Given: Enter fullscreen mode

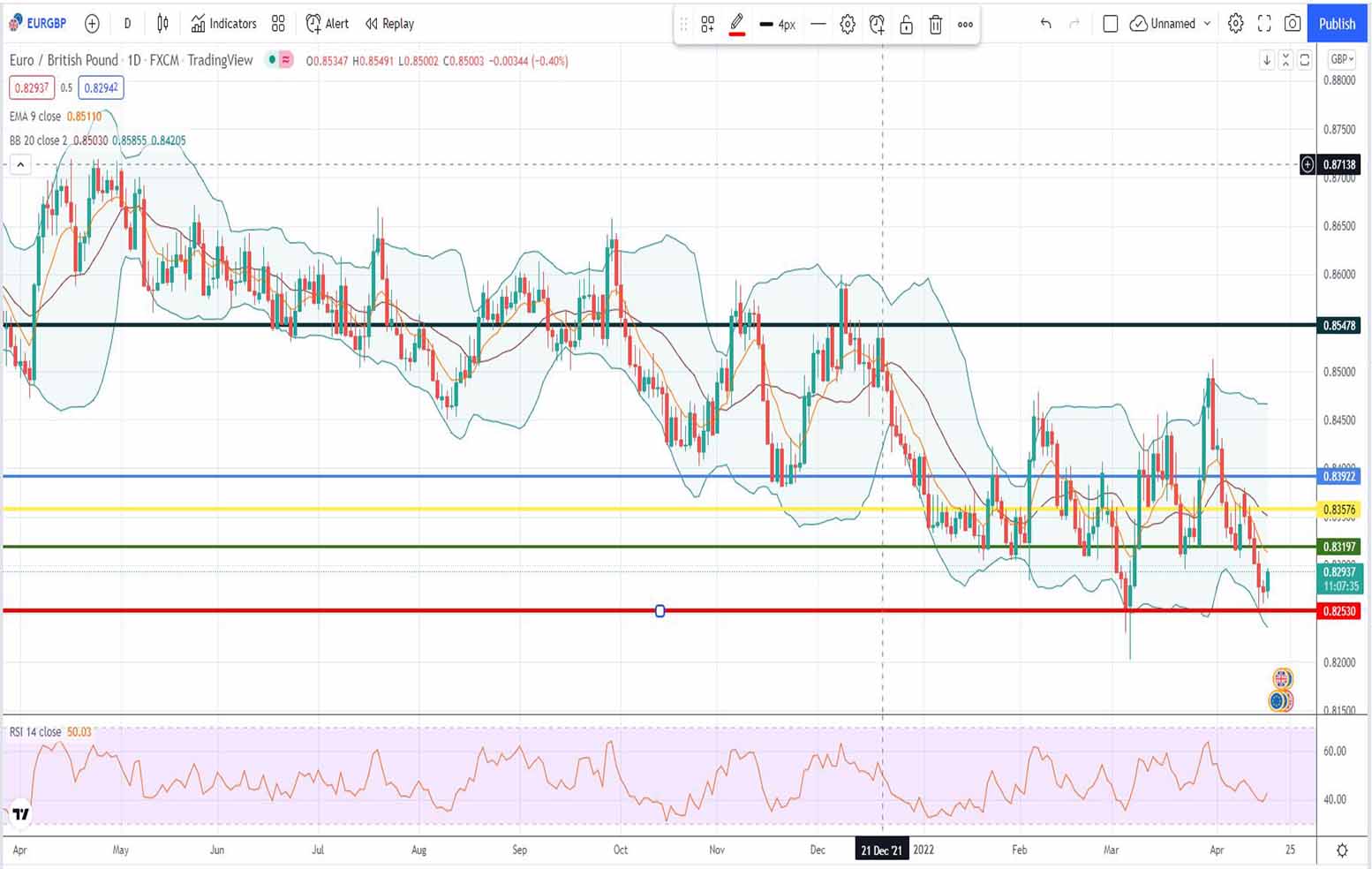Looking at the screenshot, I should pyautogui.click(x=1264, y=24).
